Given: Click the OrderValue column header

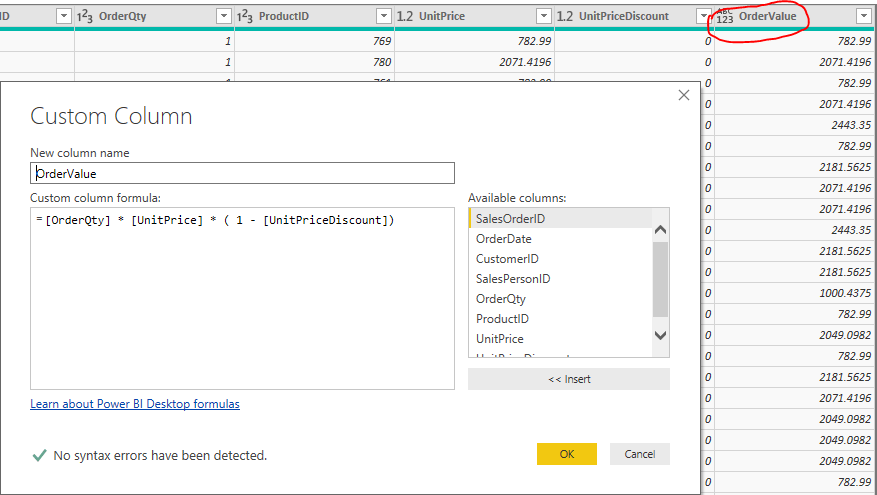Looking at the screenshot, I should 794,16.
